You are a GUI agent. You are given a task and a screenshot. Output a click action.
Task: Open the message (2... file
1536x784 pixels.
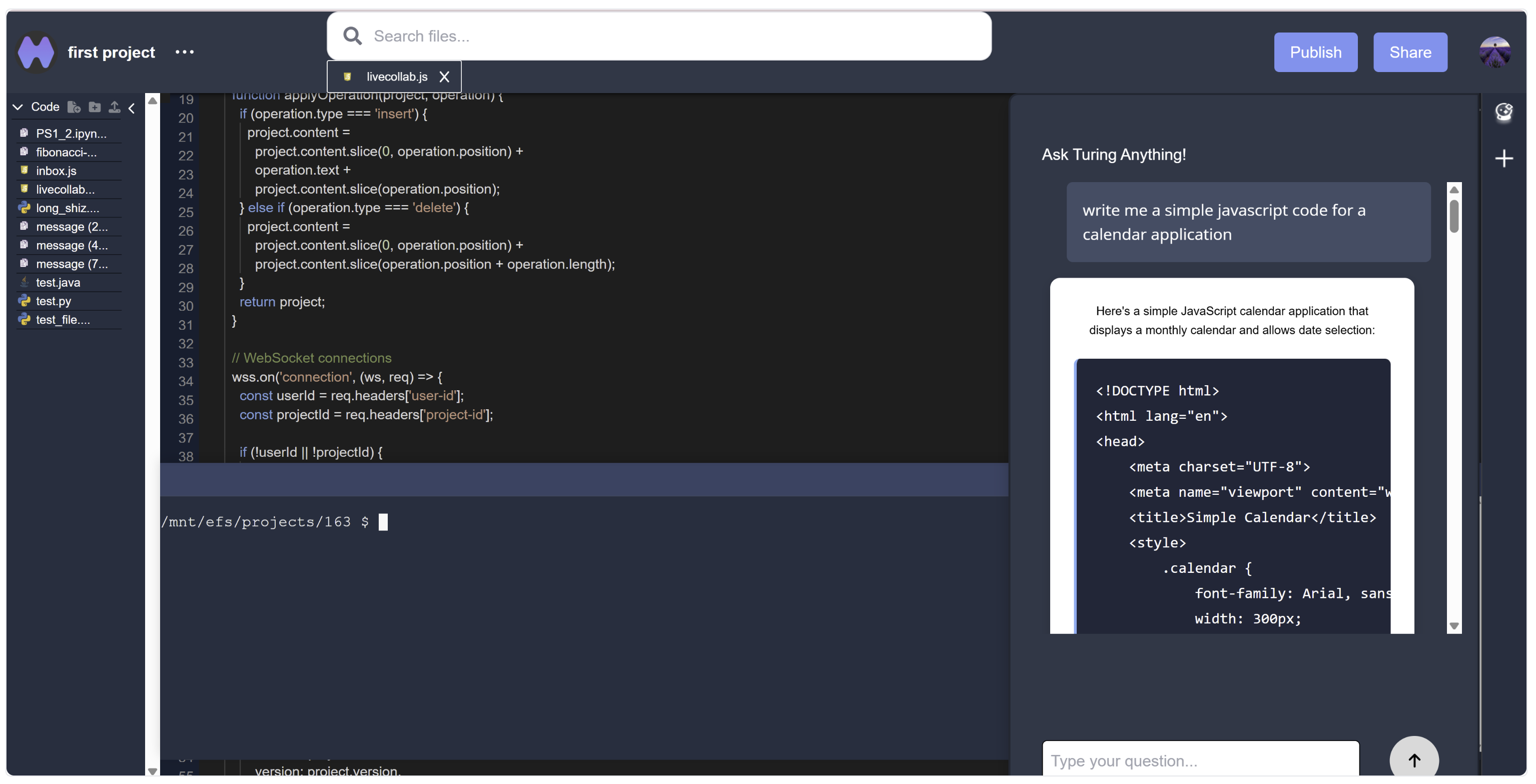point(71,227)
